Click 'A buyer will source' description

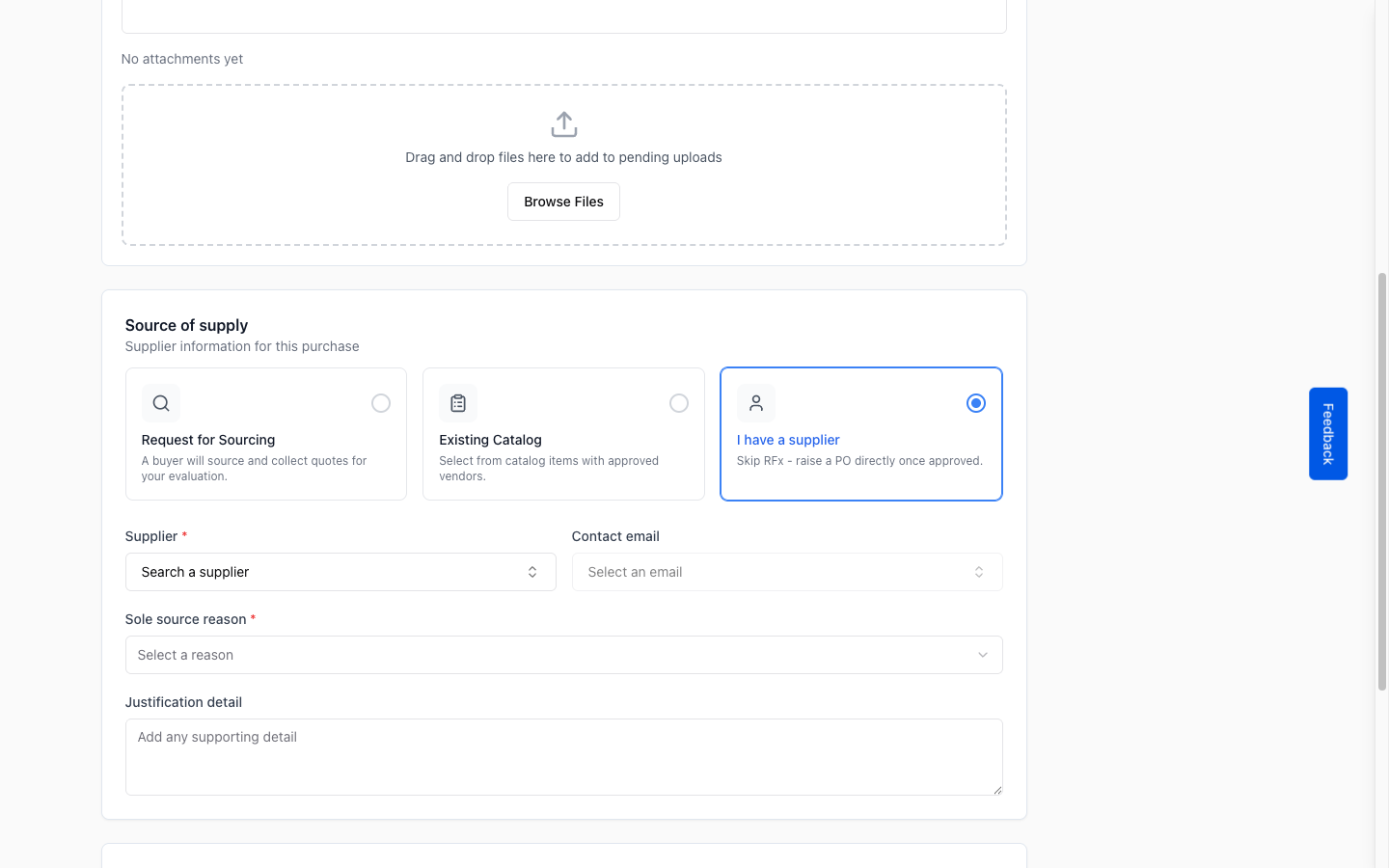254,469
